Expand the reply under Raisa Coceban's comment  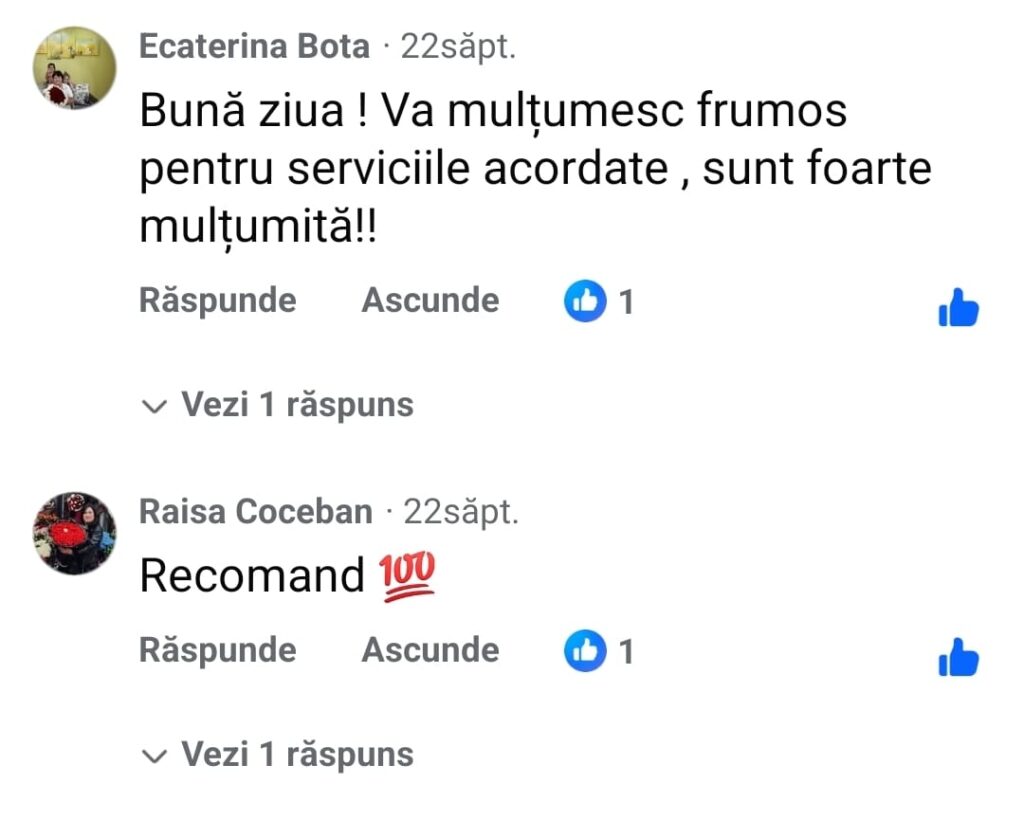pos(278,755)
